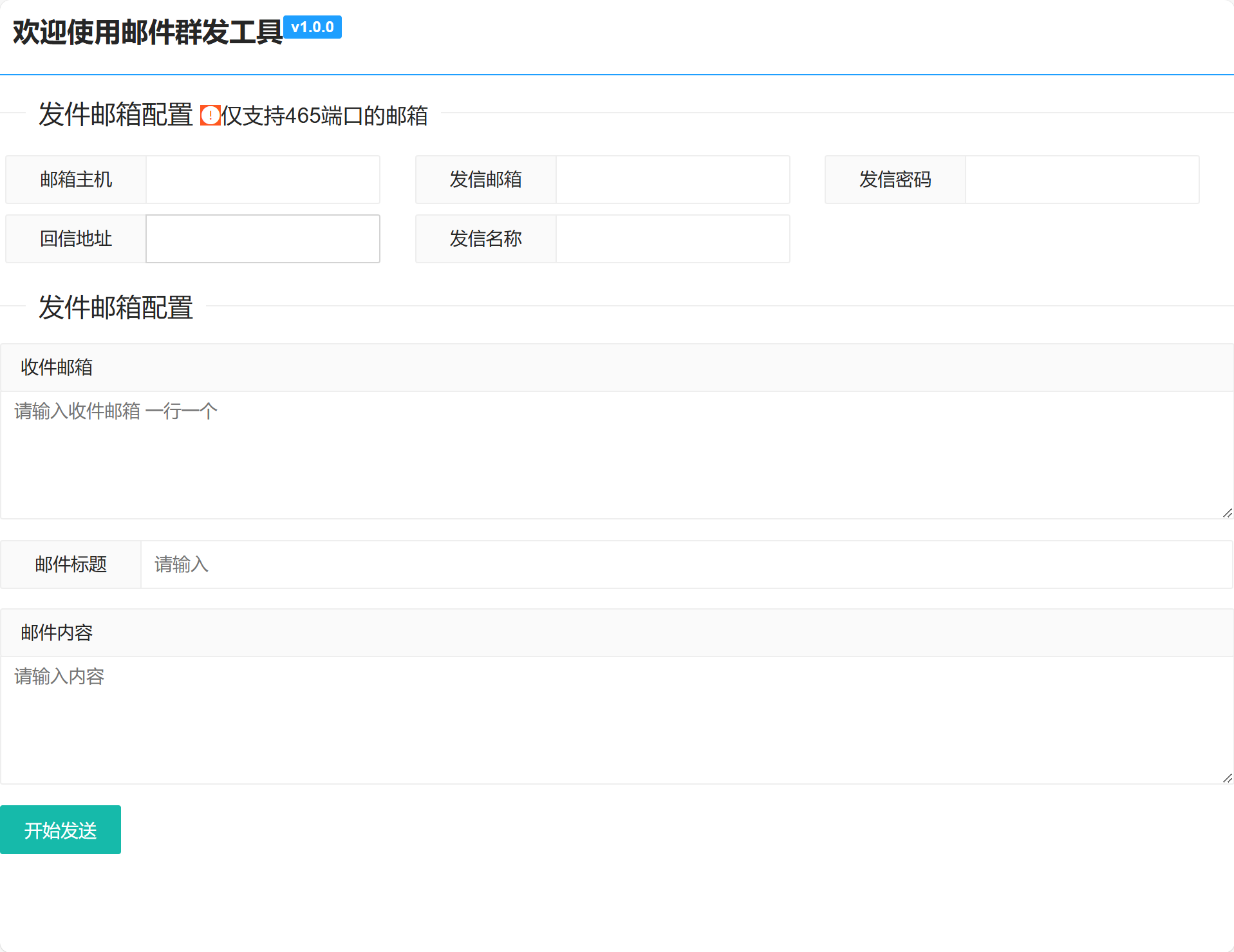1234x952 pixels.
Task: Click the 仅支持465端口的邮箱 notice text
Action: pyautogui.click(x=324, y=116)
